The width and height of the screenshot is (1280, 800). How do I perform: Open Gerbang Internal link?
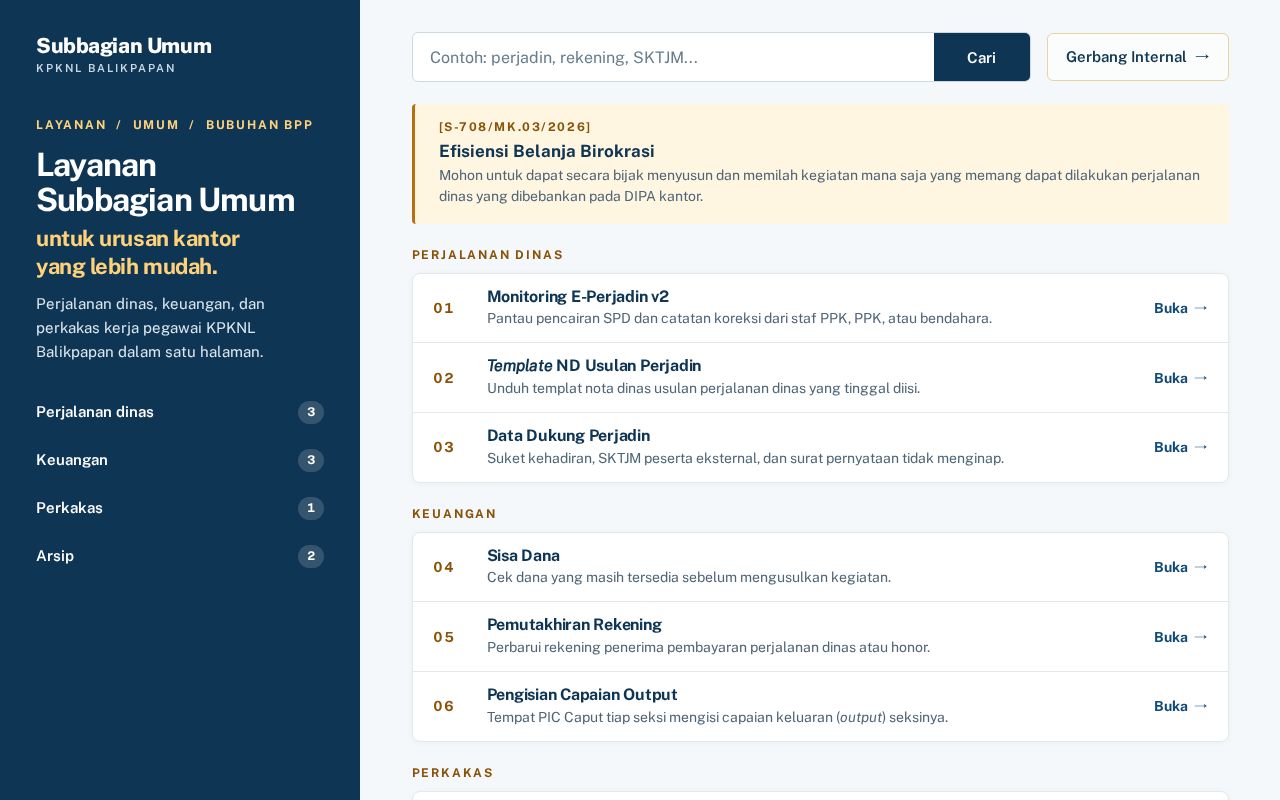[x=1138, y=57]
